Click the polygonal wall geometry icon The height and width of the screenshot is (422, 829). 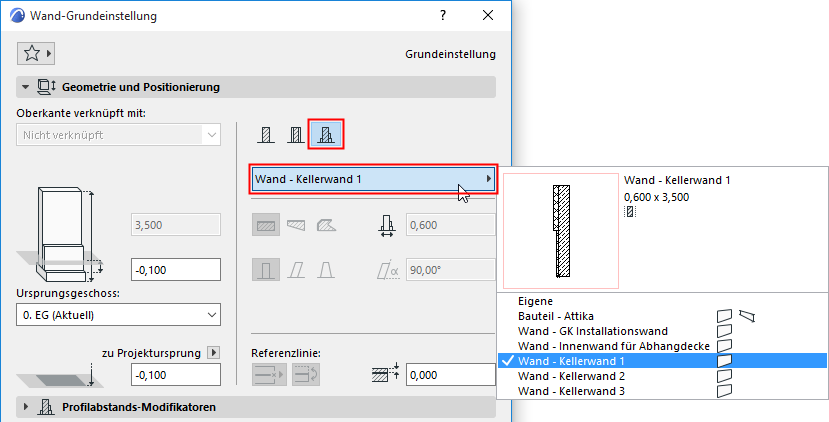(x=326, y=227)
